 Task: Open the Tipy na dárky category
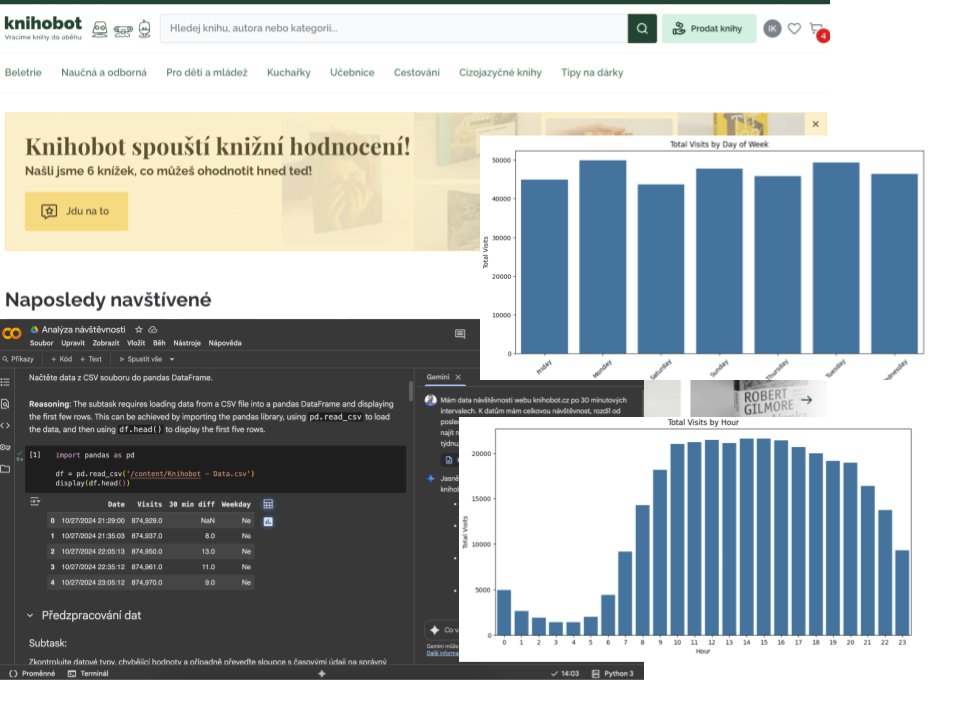pyautogui.click(x=592, y=72)
